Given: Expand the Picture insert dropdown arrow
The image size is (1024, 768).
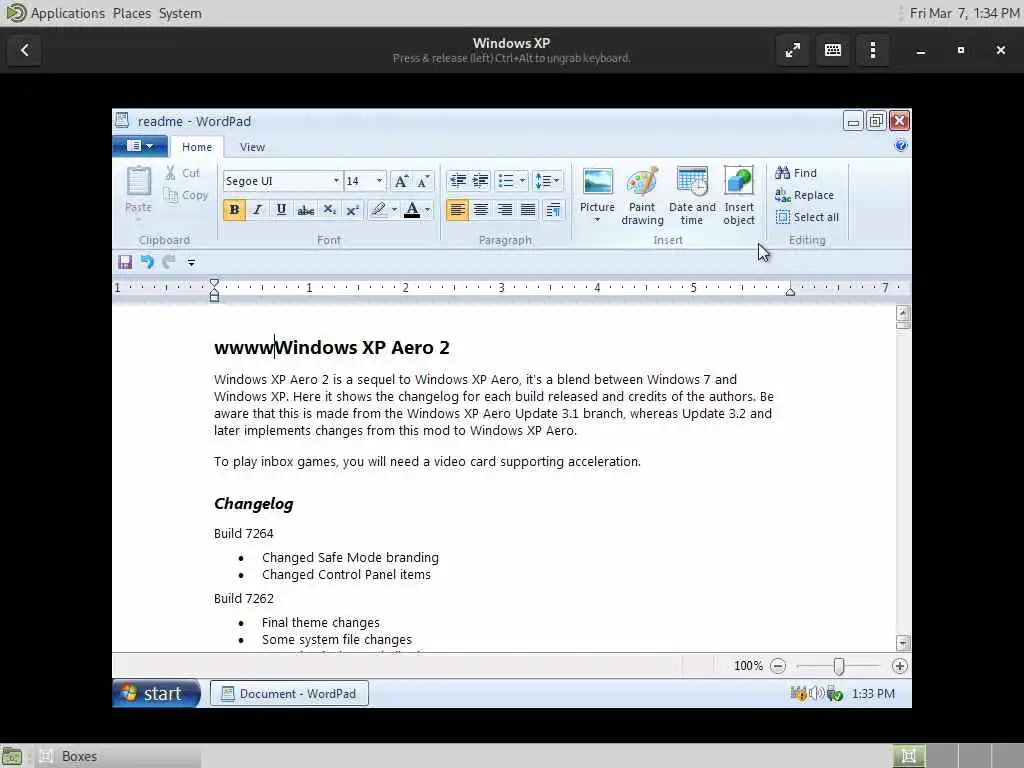Looking at the screenshot, I should tap(597, 220).
